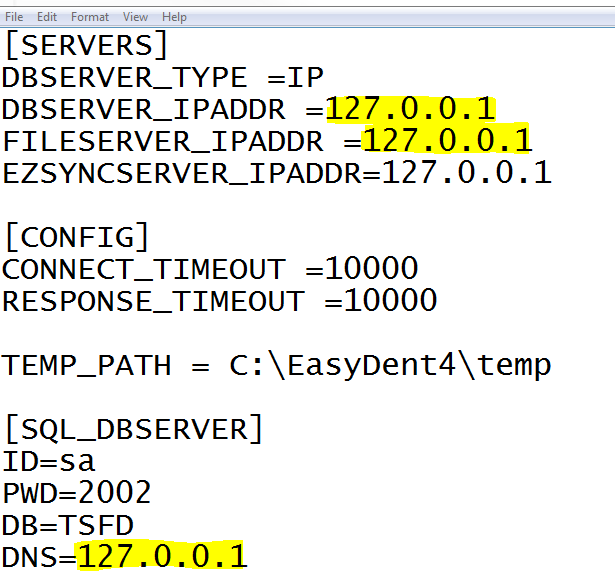Screen dimensions: 615x587
Task: Open the Help menu
Action: coord(174,17)
